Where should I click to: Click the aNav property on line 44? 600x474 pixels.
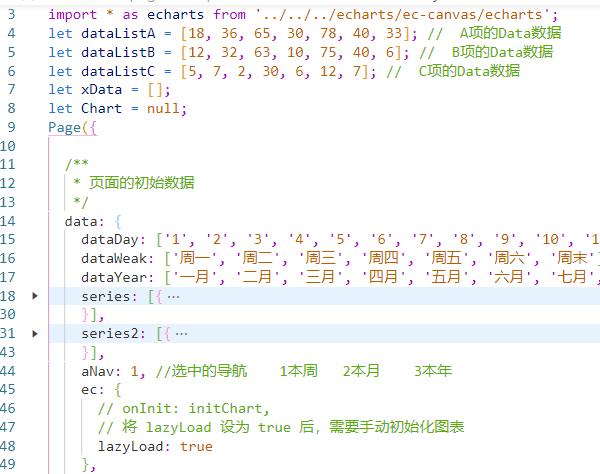101,371
